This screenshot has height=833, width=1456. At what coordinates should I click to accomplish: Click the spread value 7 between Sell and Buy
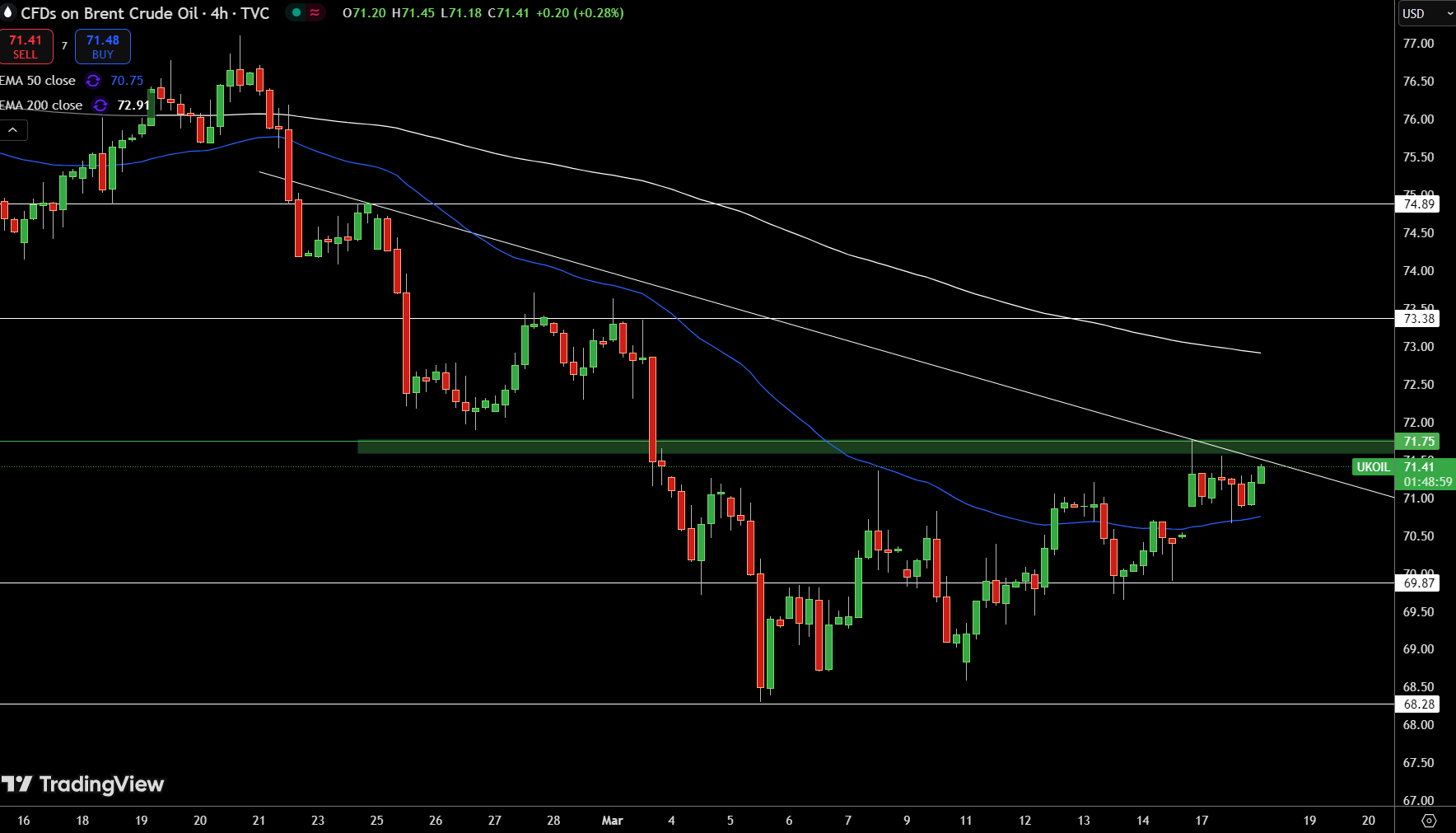point(64,46)
